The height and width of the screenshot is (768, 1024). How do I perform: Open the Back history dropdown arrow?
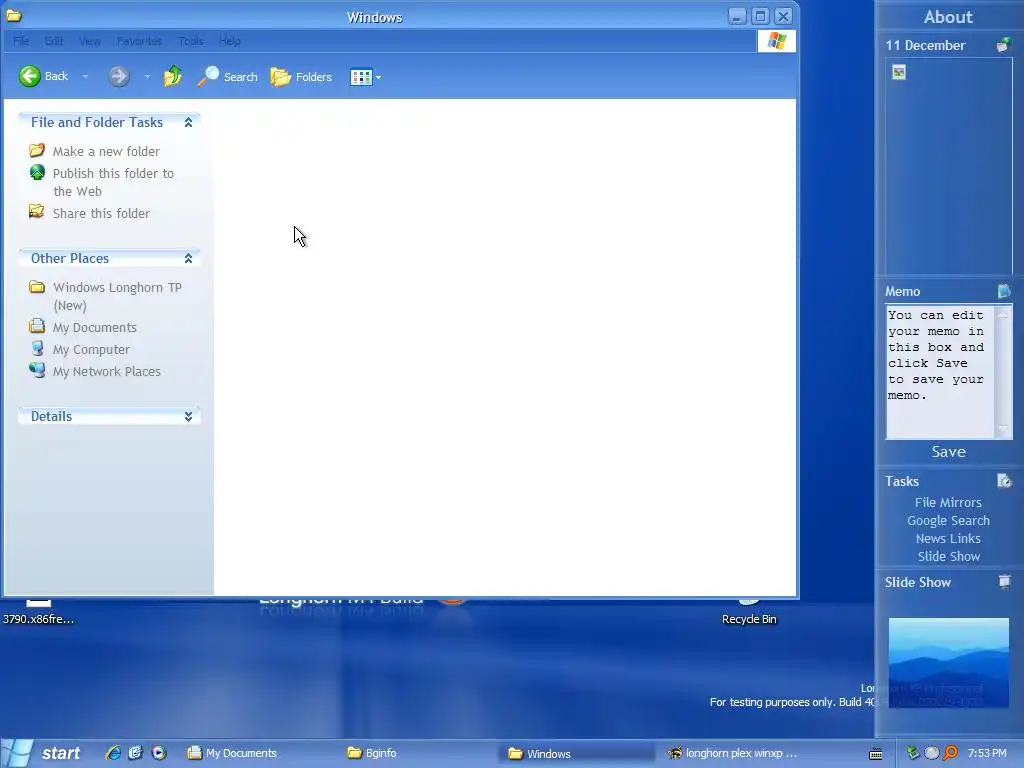pyautogui.click(x=86, y=76)
